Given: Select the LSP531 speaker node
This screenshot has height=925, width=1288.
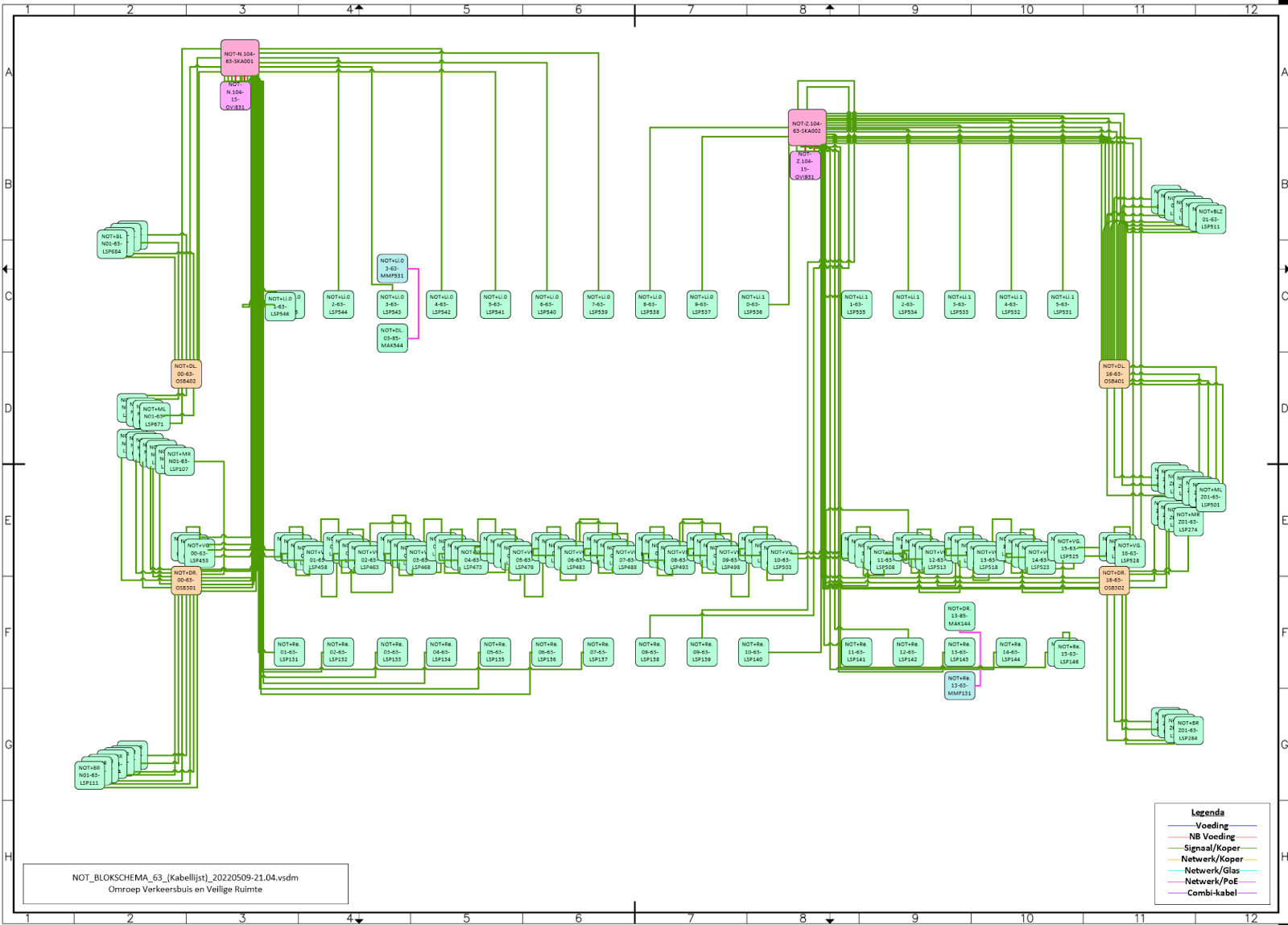Looking at the screenshot, I should click(1062, 304).
